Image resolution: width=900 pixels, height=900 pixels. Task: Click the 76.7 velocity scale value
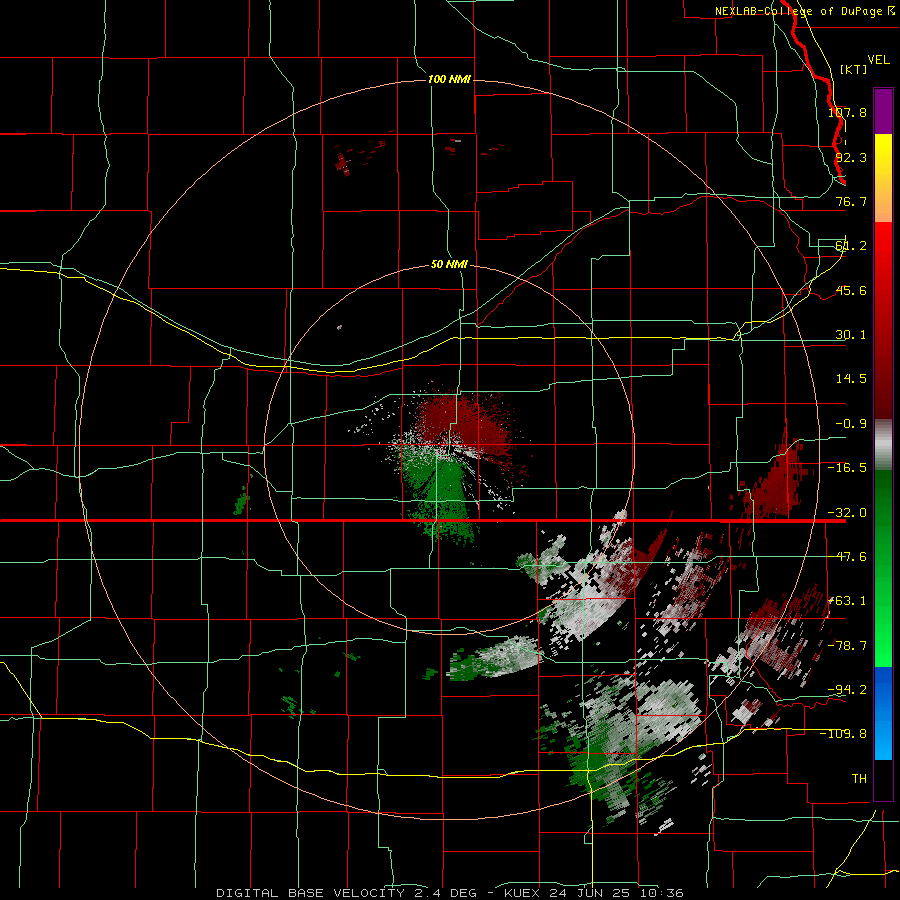pos(851,201)
